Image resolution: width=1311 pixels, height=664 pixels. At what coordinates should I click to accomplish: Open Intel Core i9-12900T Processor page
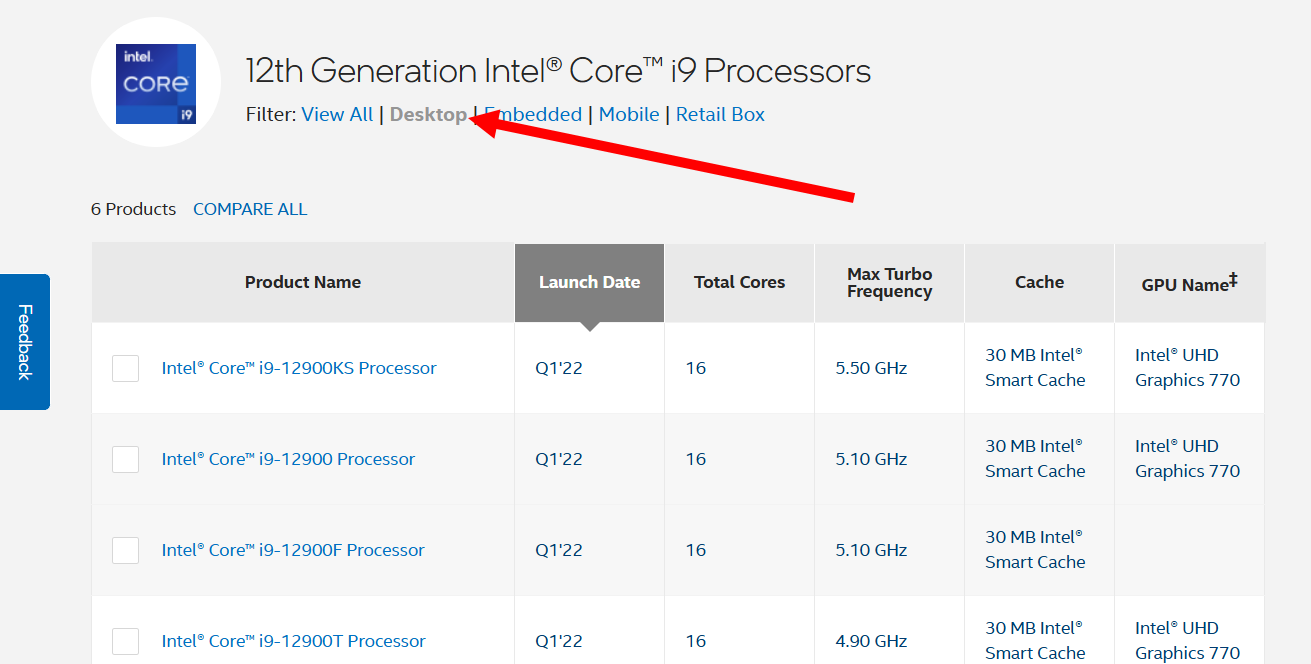coord(294,641)
